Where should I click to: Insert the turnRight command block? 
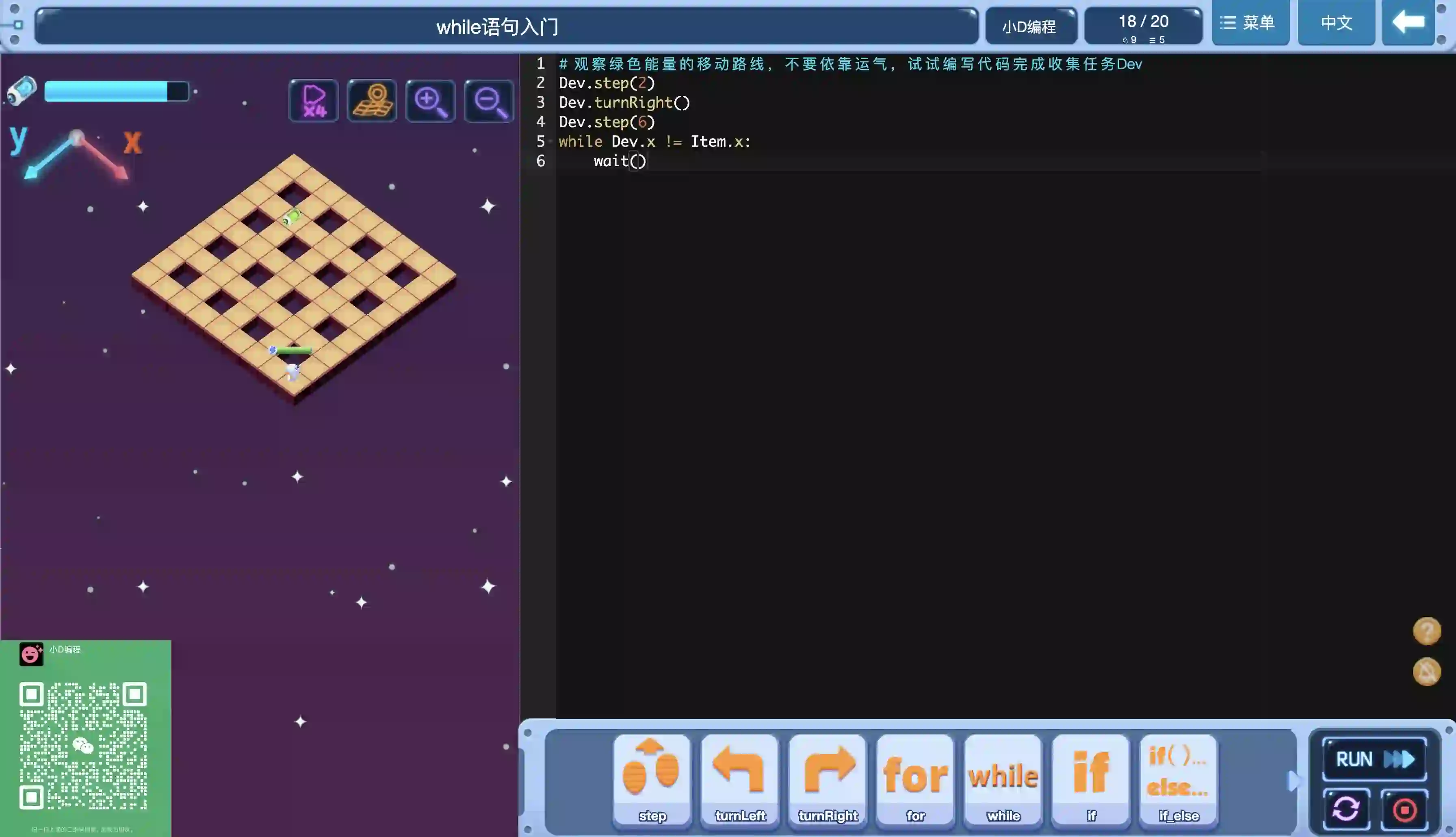pyautogui.click(x=828, y=778)
